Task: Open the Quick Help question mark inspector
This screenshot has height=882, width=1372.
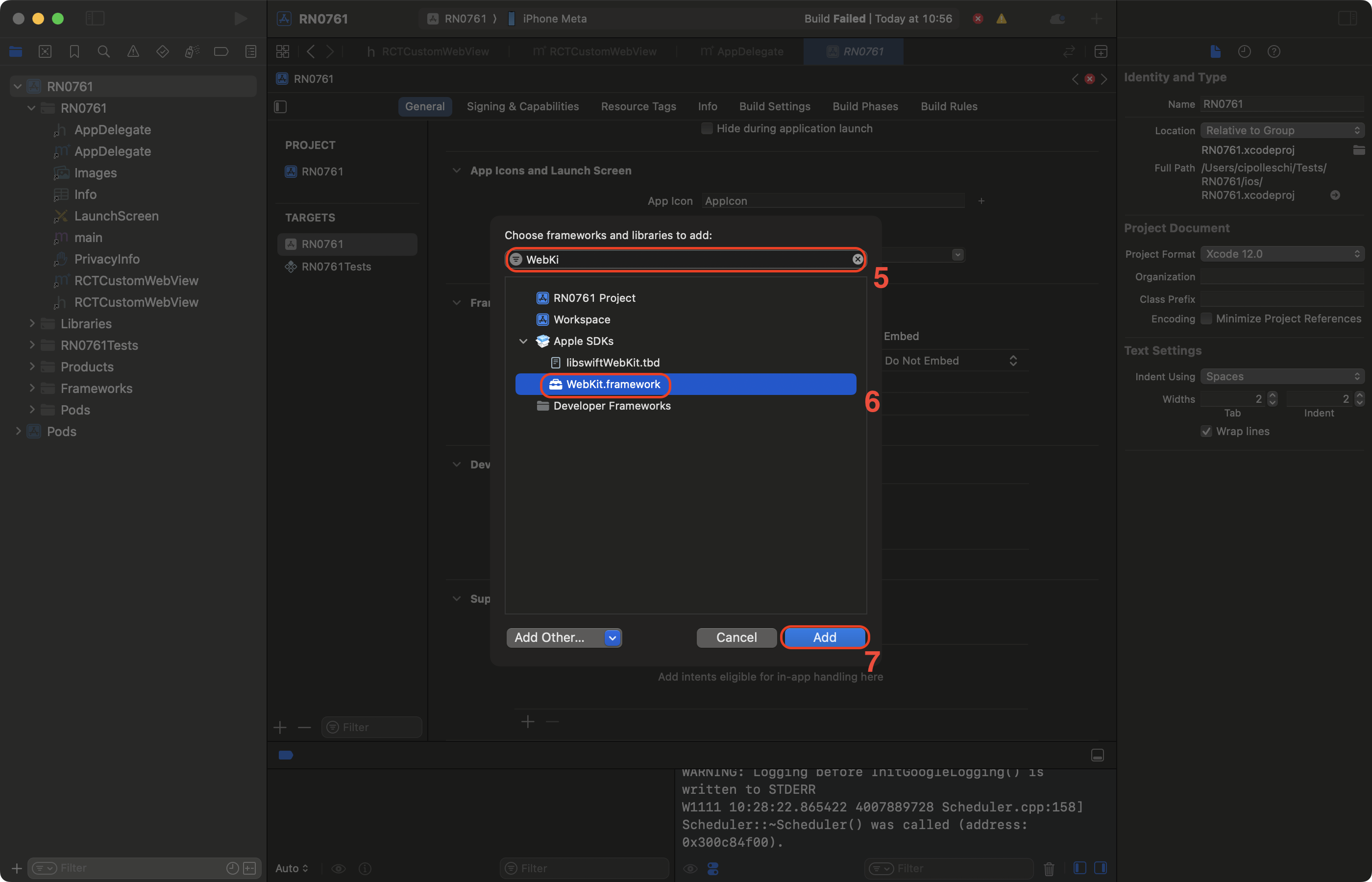Action: [x=1274, y=51]
